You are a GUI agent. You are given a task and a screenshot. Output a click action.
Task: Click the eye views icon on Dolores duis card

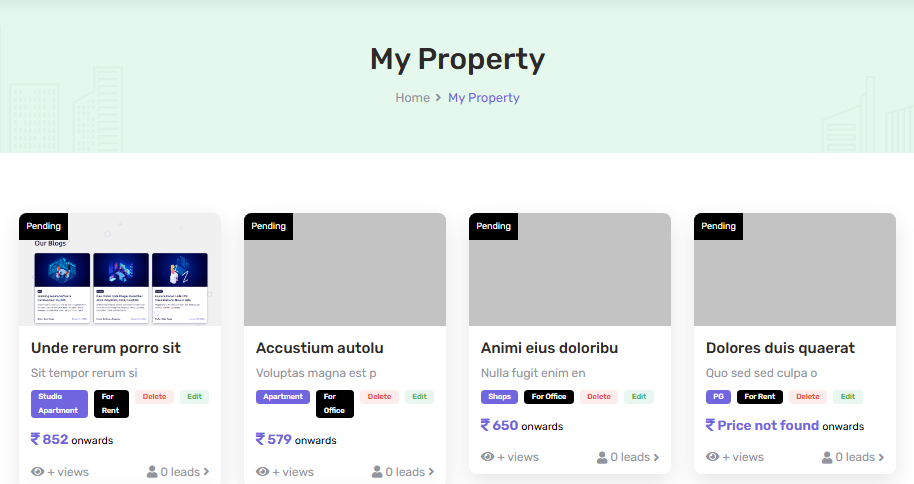pyautogui.click(x=713, y=457)
